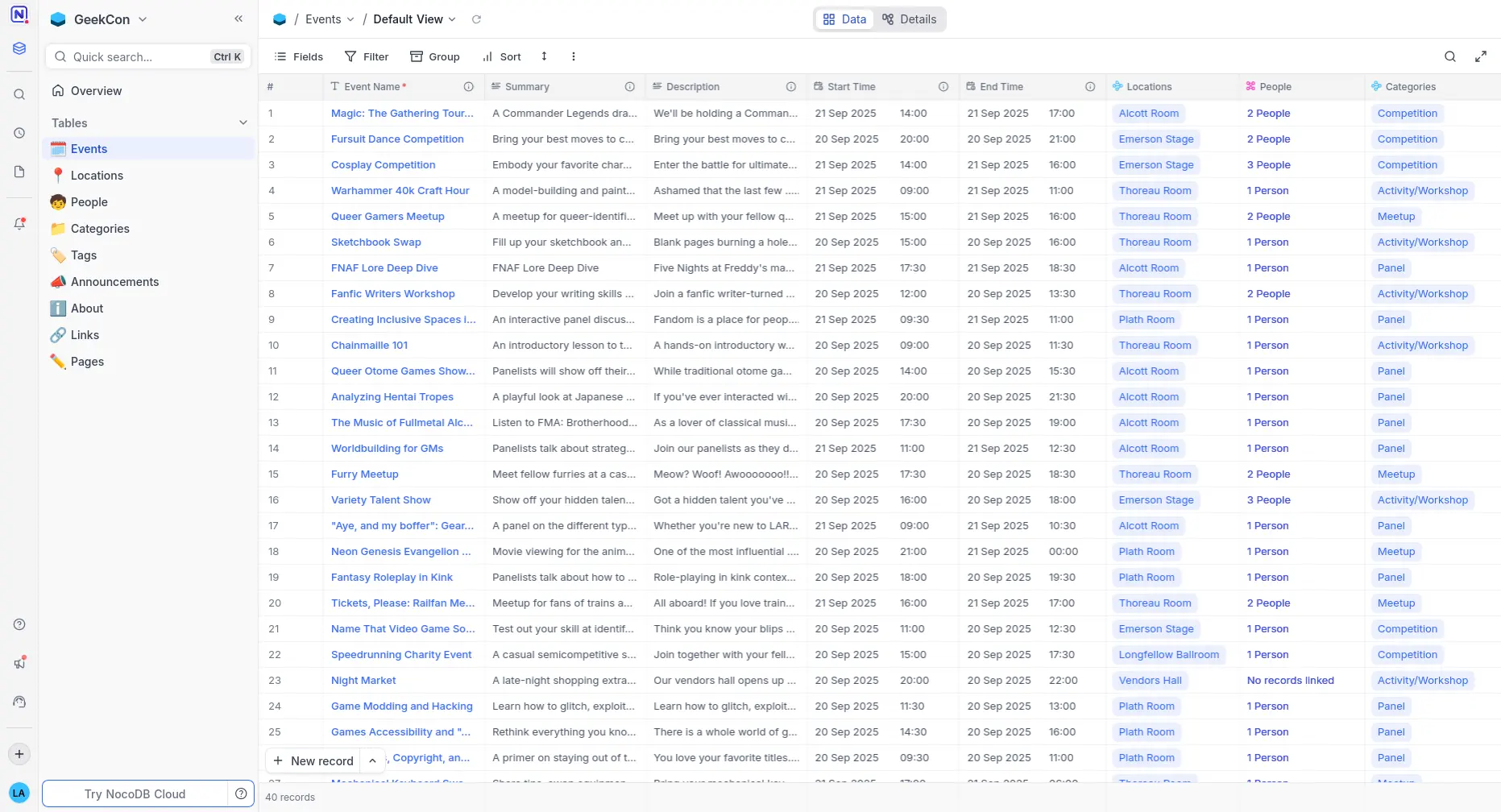Open the bases layers icon in the mini sidebar
The width and height of the screenshot is (1501, 812).
click(x=19, y=48)
